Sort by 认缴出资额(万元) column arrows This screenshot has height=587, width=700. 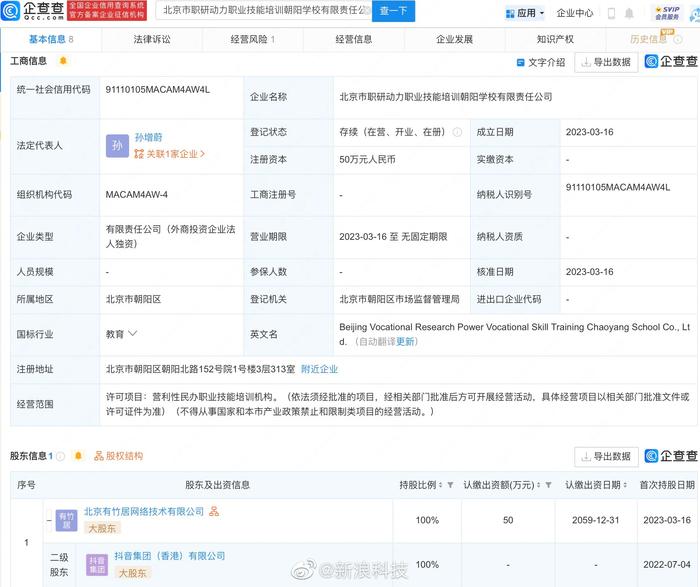coord(539,485)
